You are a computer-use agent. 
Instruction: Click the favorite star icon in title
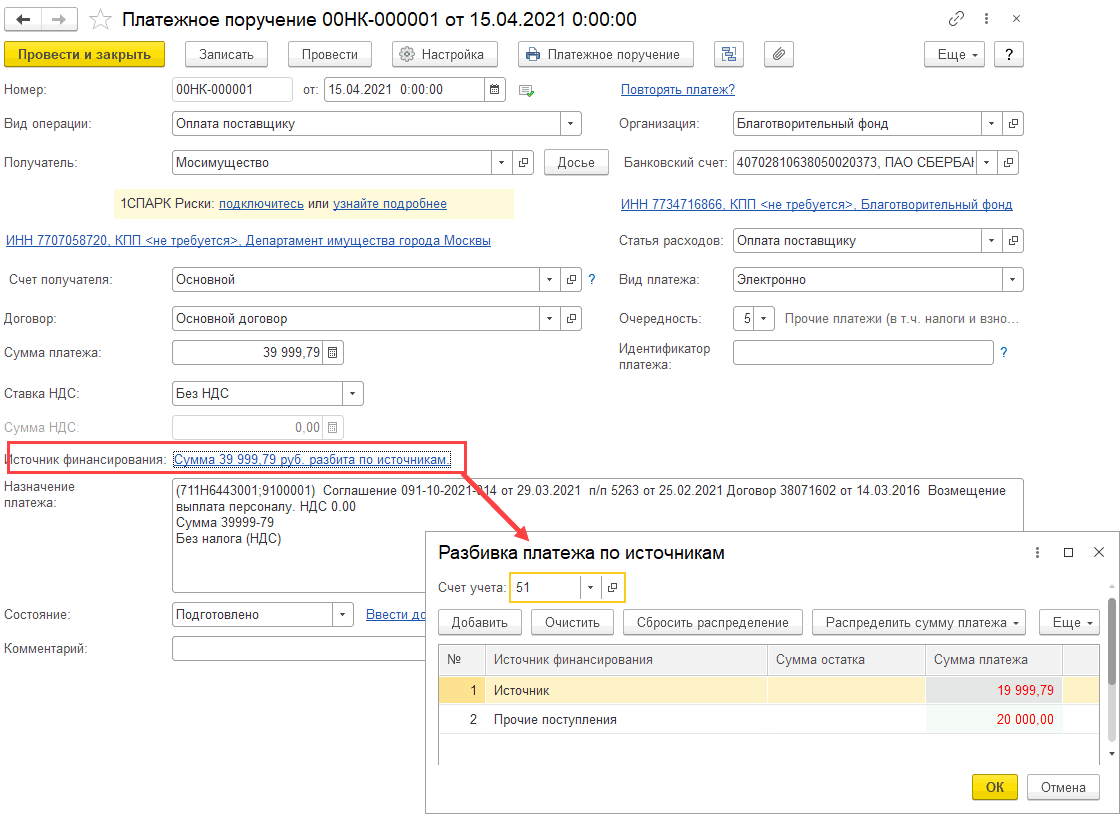(x=100, y=19)
